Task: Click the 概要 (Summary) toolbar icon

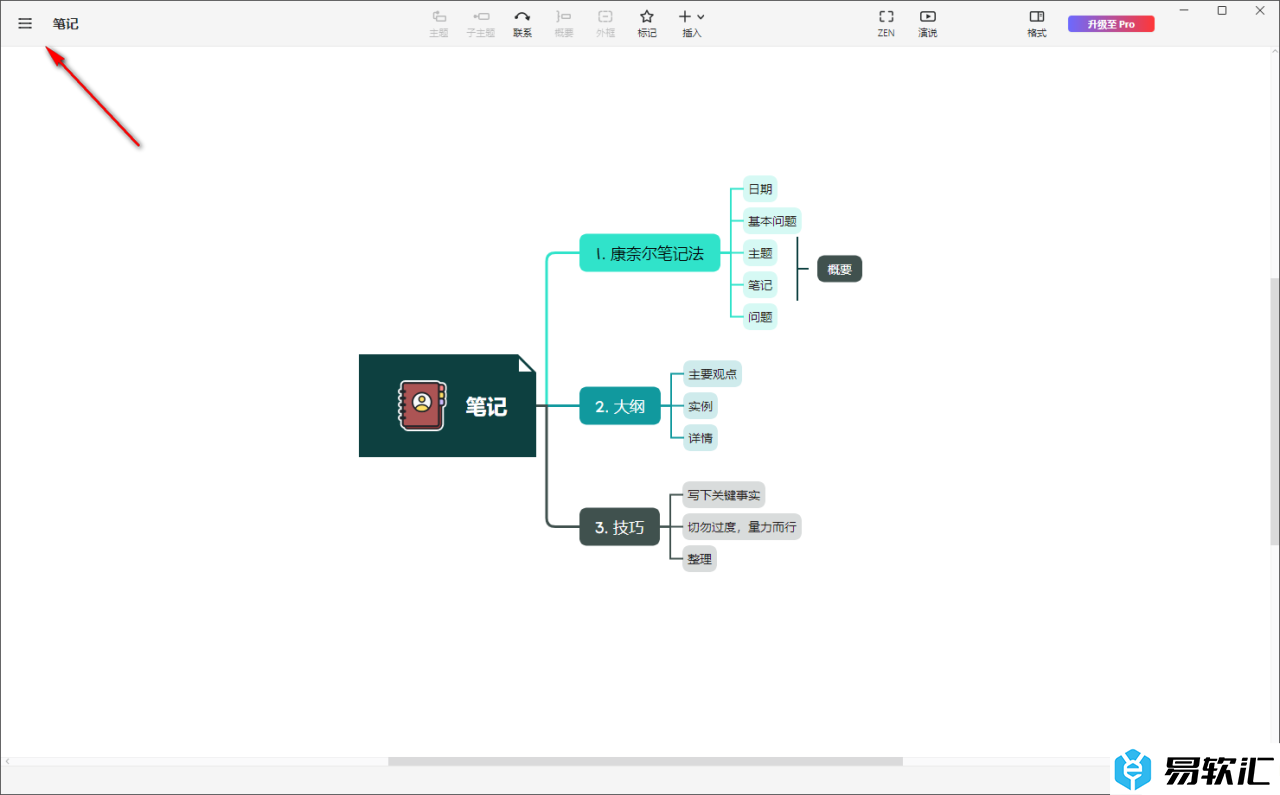Action: click(564, 23)
